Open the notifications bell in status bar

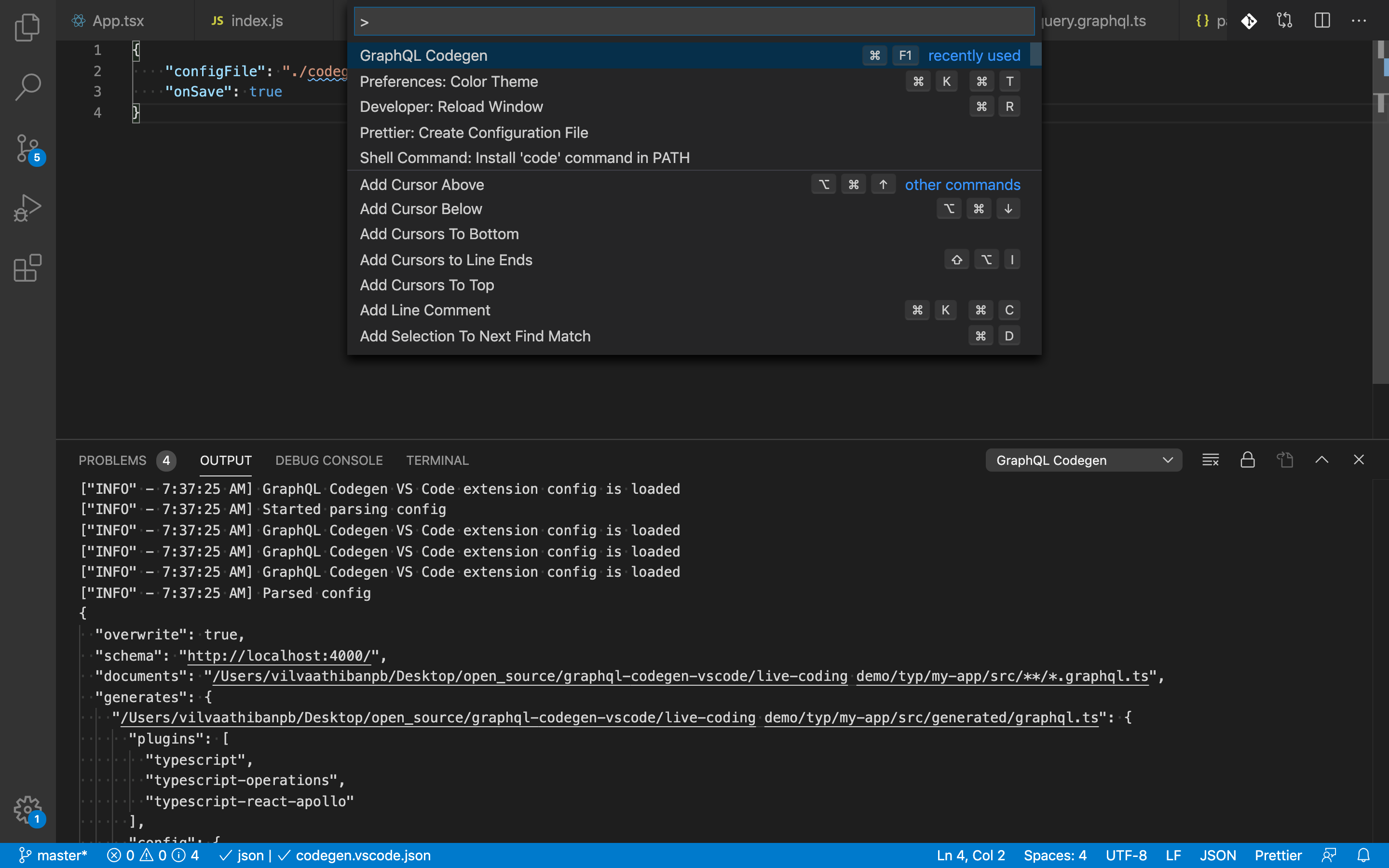[x=1364, y=855]
